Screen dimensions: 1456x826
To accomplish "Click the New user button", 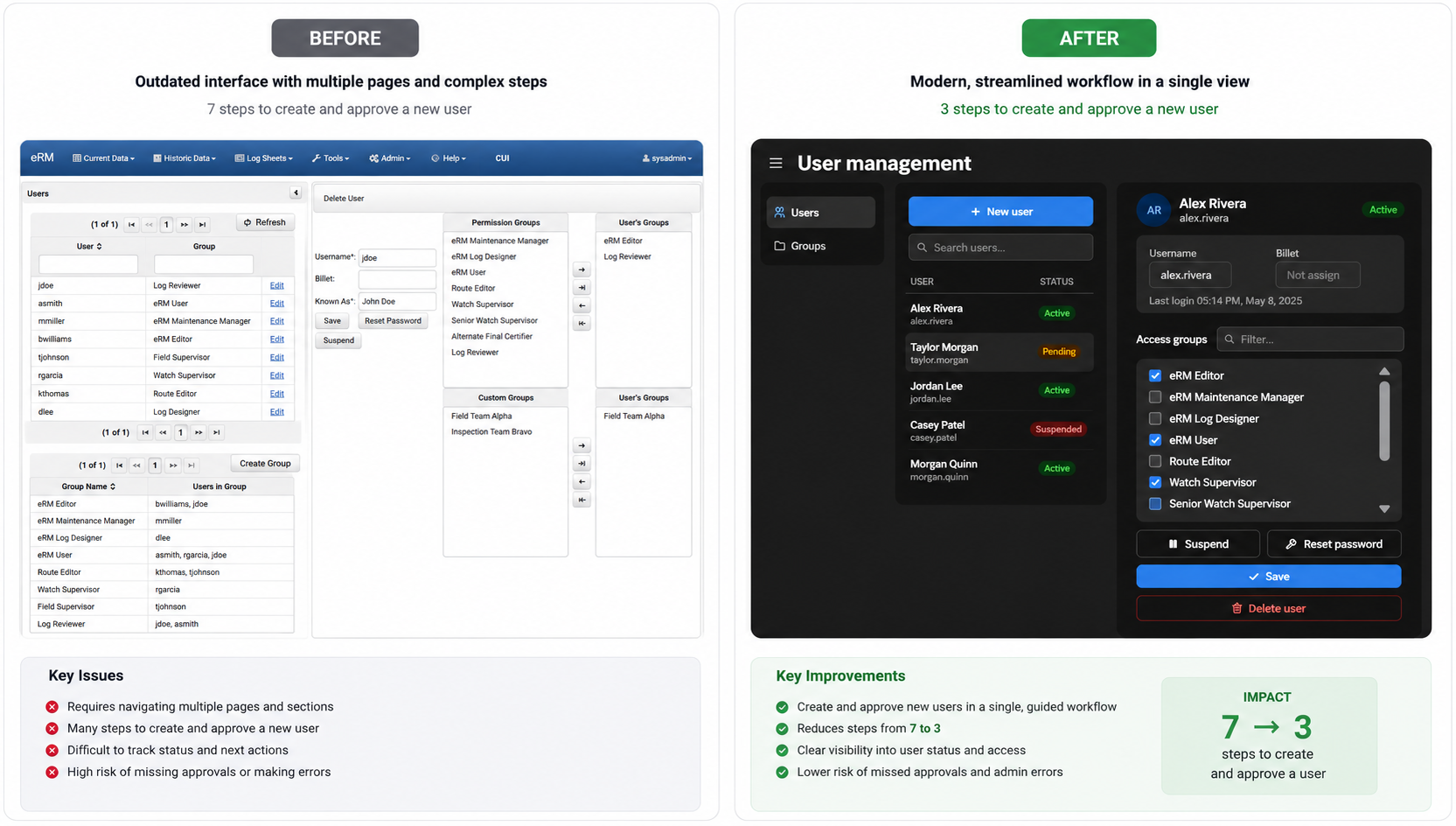I will tap(1000, 212).
